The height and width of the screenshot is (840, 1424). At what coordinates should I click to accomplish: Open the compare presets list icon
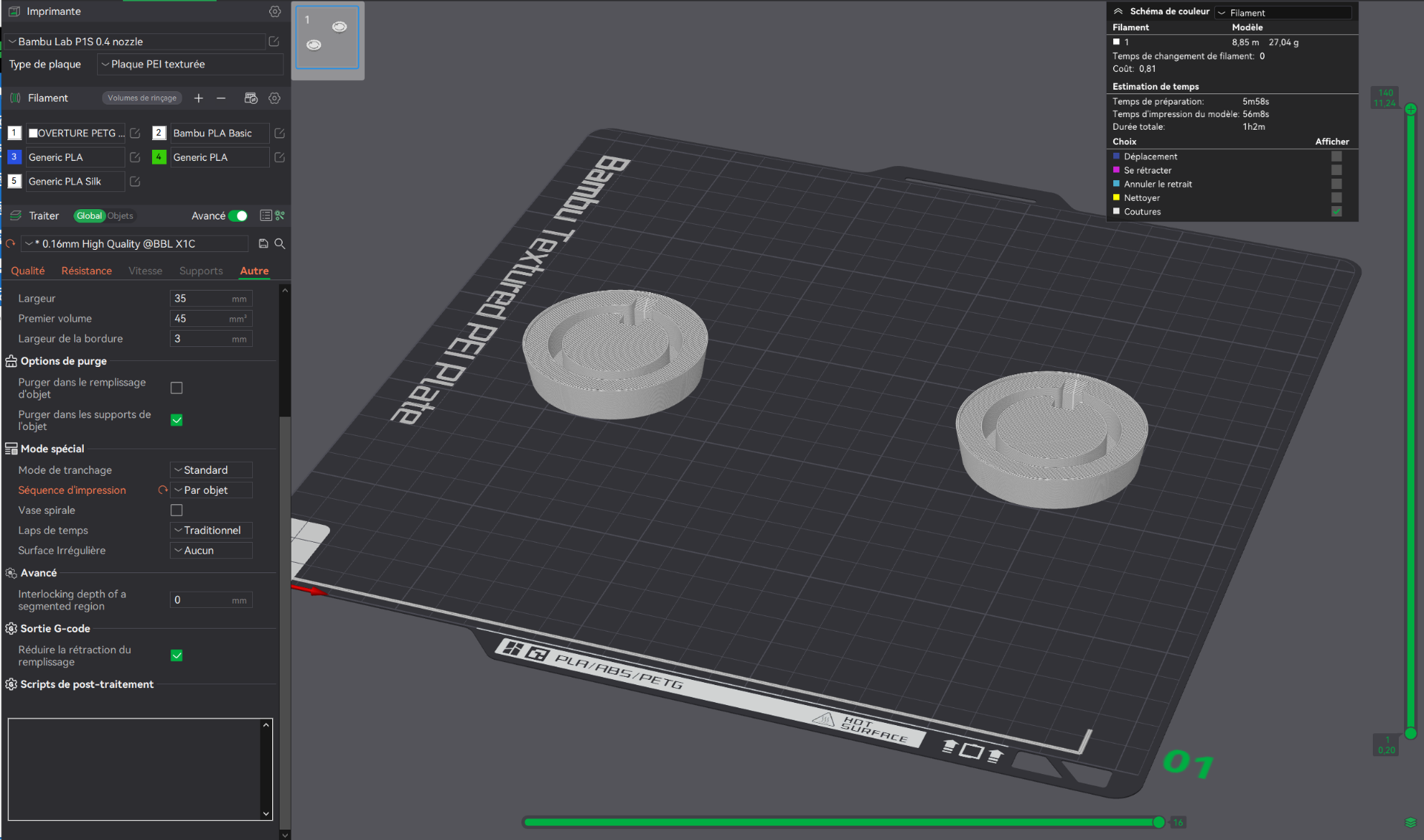point(266,216)
